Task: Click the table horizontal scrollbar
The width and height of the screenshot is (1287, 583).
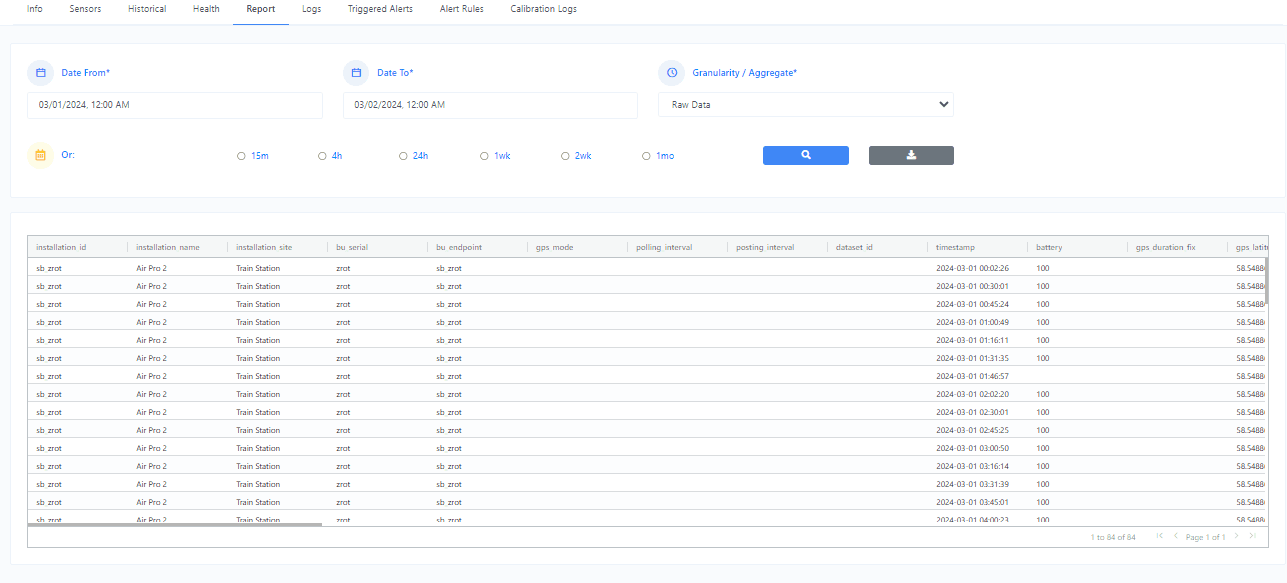Action: click(175, 524)
